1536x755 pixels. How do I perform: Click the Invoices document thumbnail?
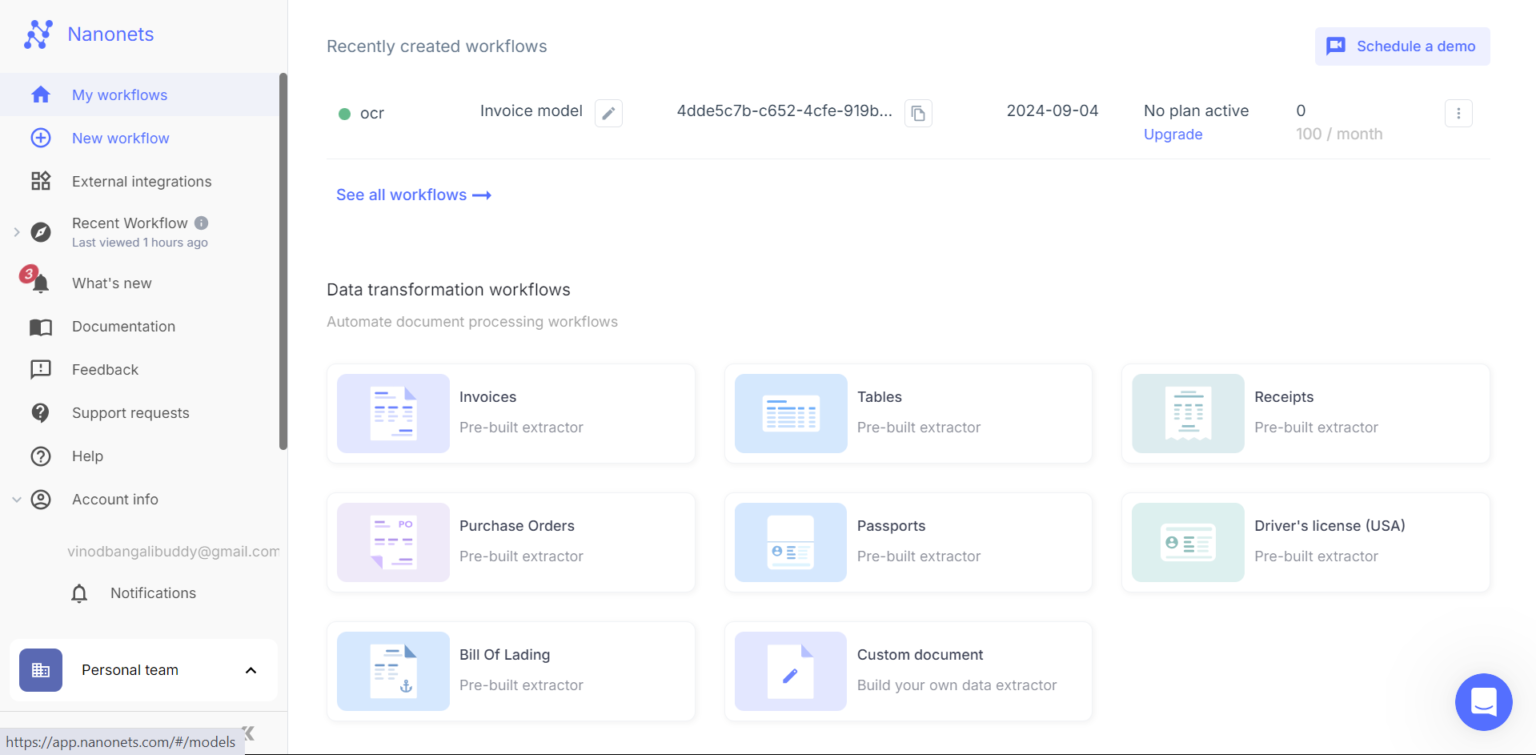coord(393,413)
